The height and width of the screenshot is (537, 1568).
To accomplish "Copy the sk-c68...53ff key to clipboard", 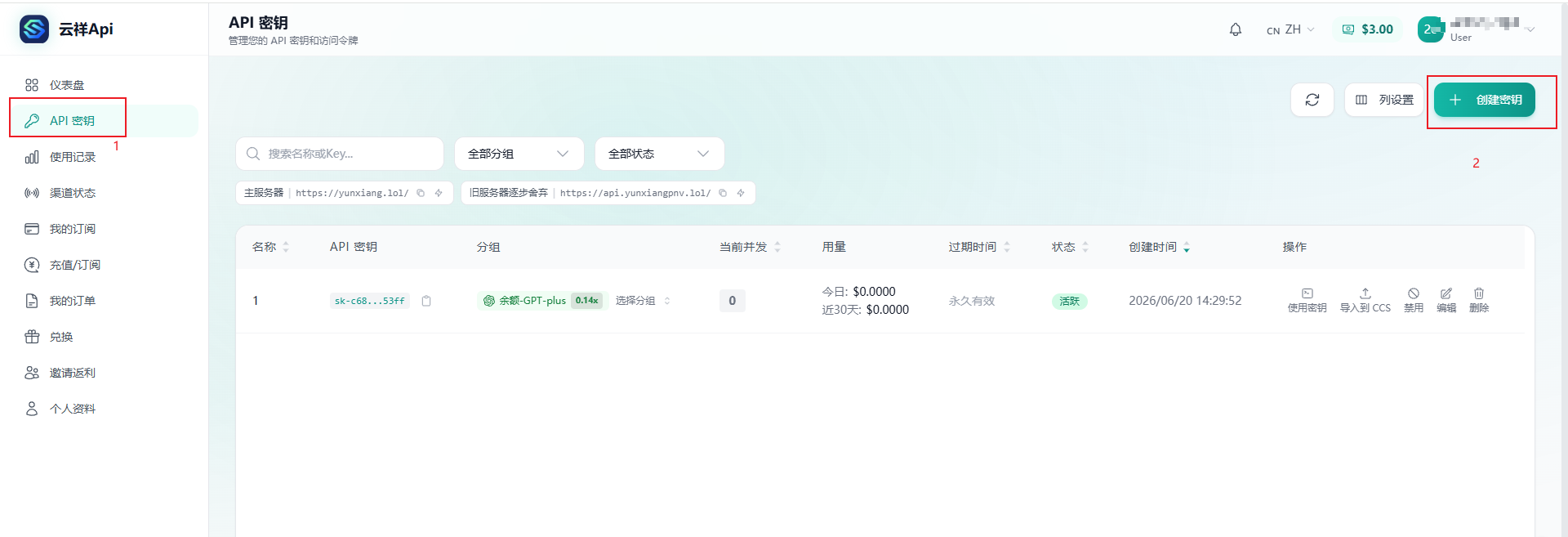I will [x=426, y=301].
